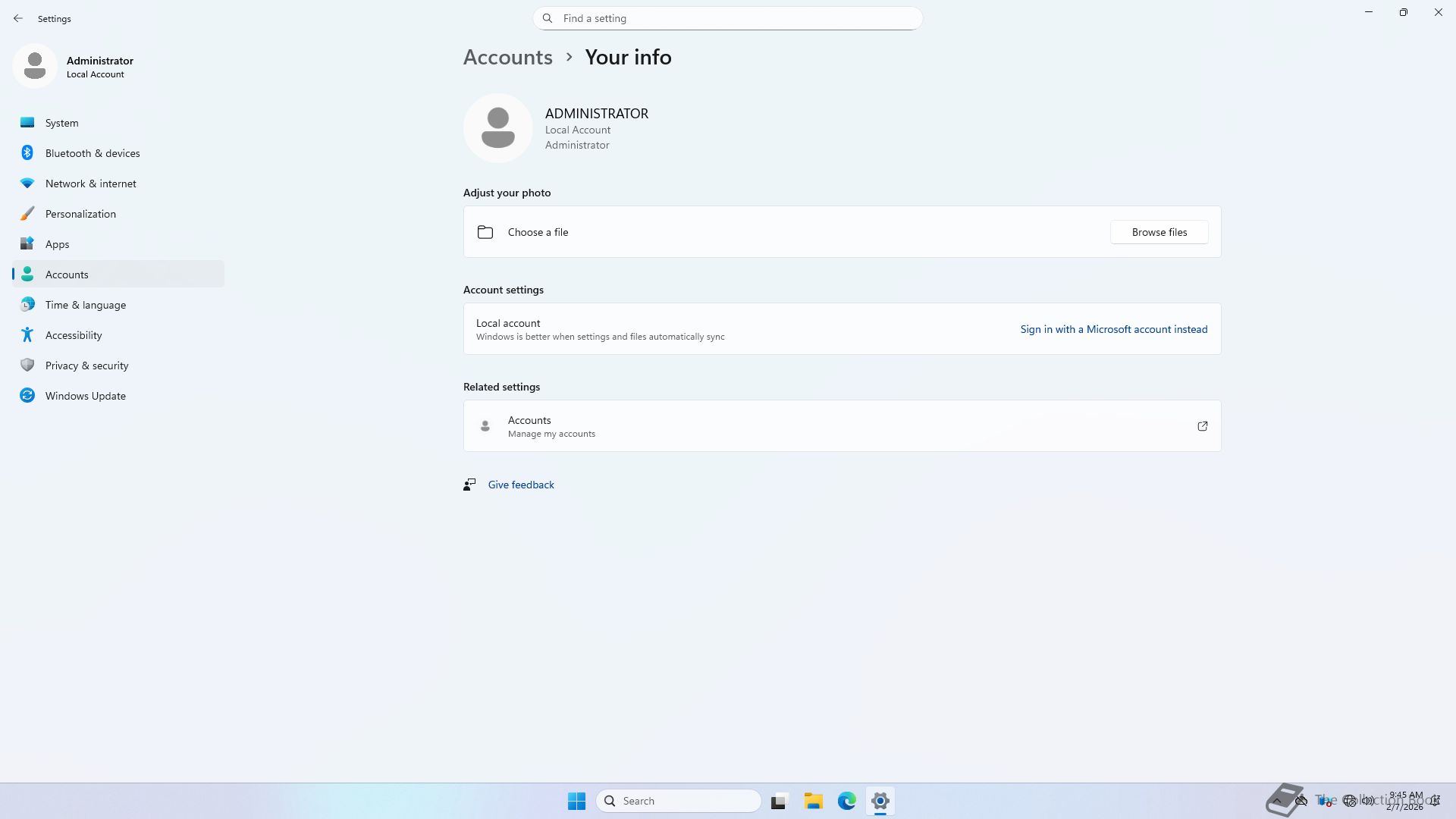Focus the Find a setting search box

pyautogui.click(x=728, y=18)
